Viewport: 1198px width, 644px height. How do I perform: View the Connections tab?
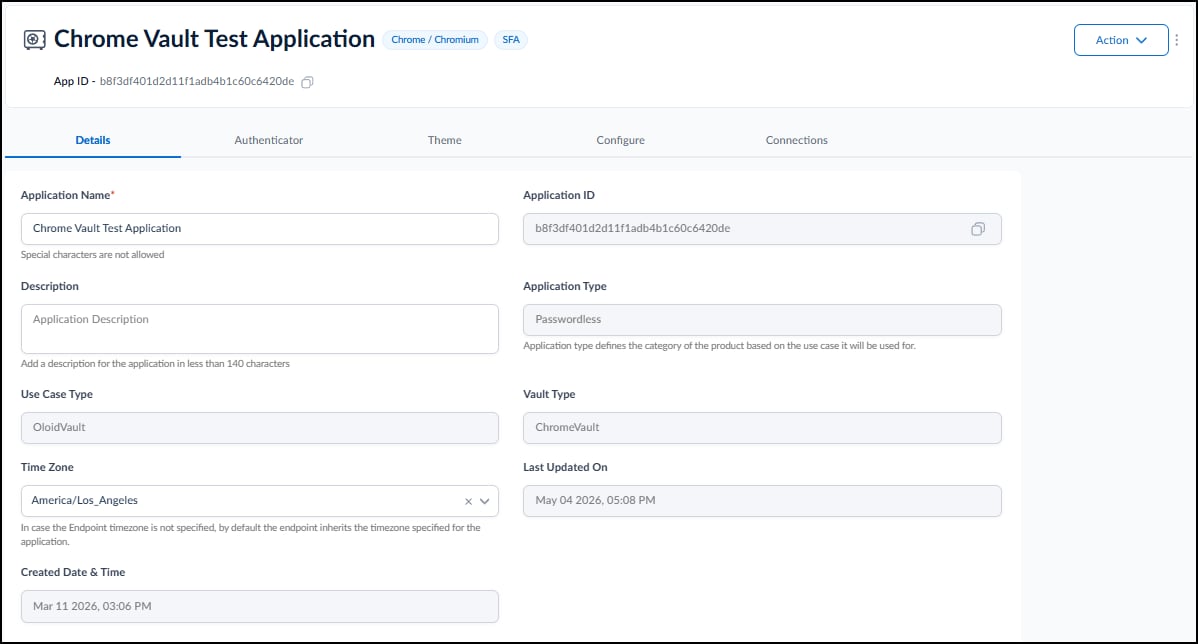pyautogui.click(x=796, y=140)
